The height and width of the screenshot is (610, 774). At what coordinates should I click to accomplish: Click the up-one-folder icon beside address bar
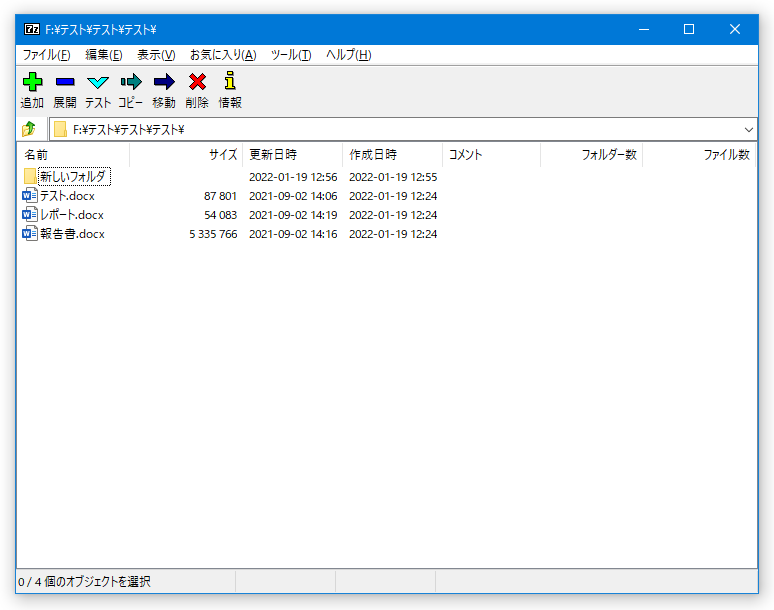[x=29, y=129]
